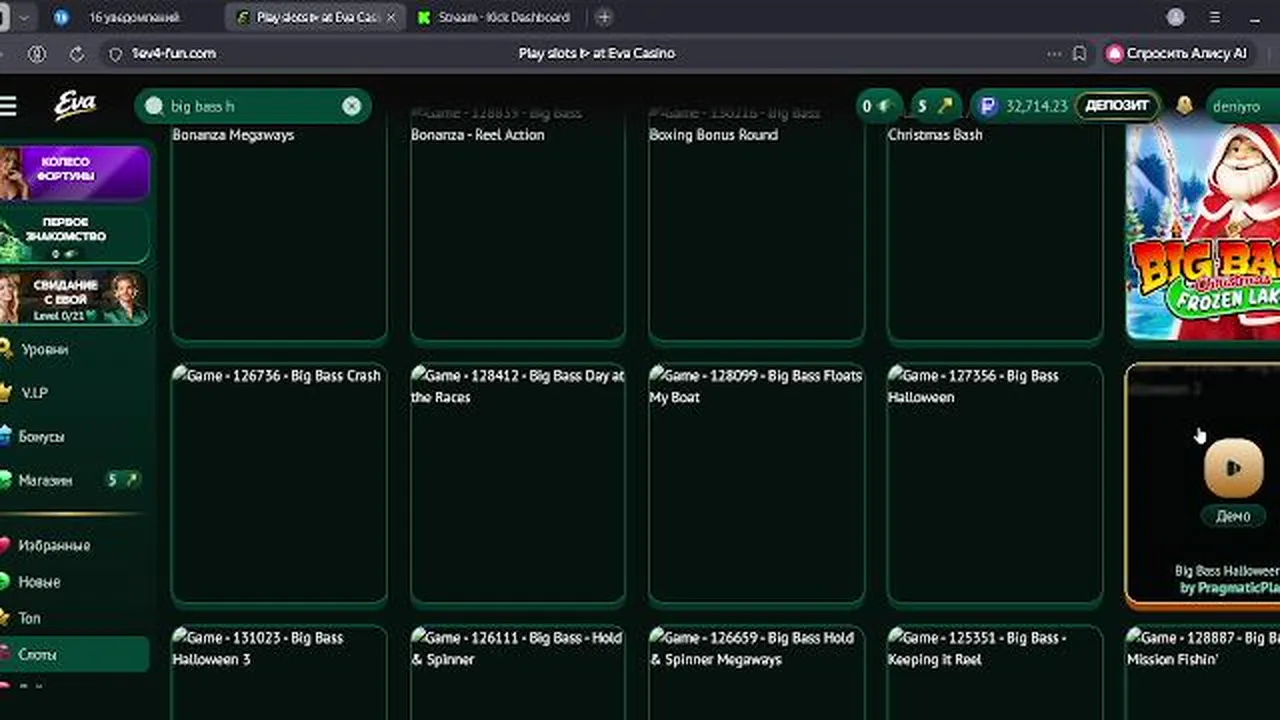Click the 5 arrow counter badge
Image resolution: width=1280 pixels, height=720 pixels.
point(935,106)
